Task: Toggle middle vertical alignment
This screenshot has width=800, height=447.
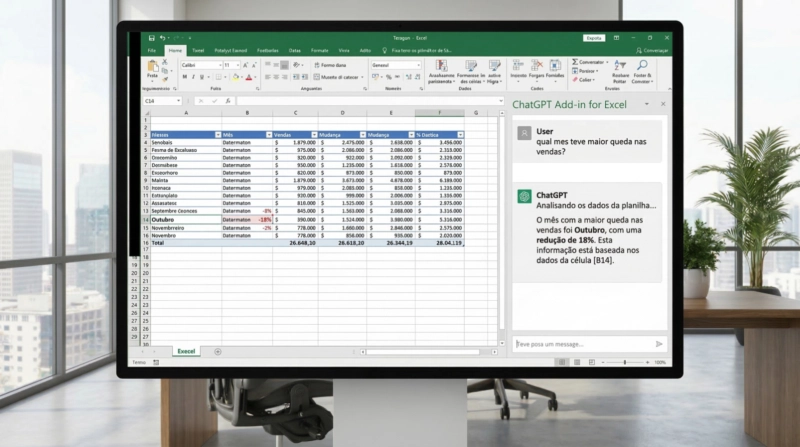Action: point(276,65)
